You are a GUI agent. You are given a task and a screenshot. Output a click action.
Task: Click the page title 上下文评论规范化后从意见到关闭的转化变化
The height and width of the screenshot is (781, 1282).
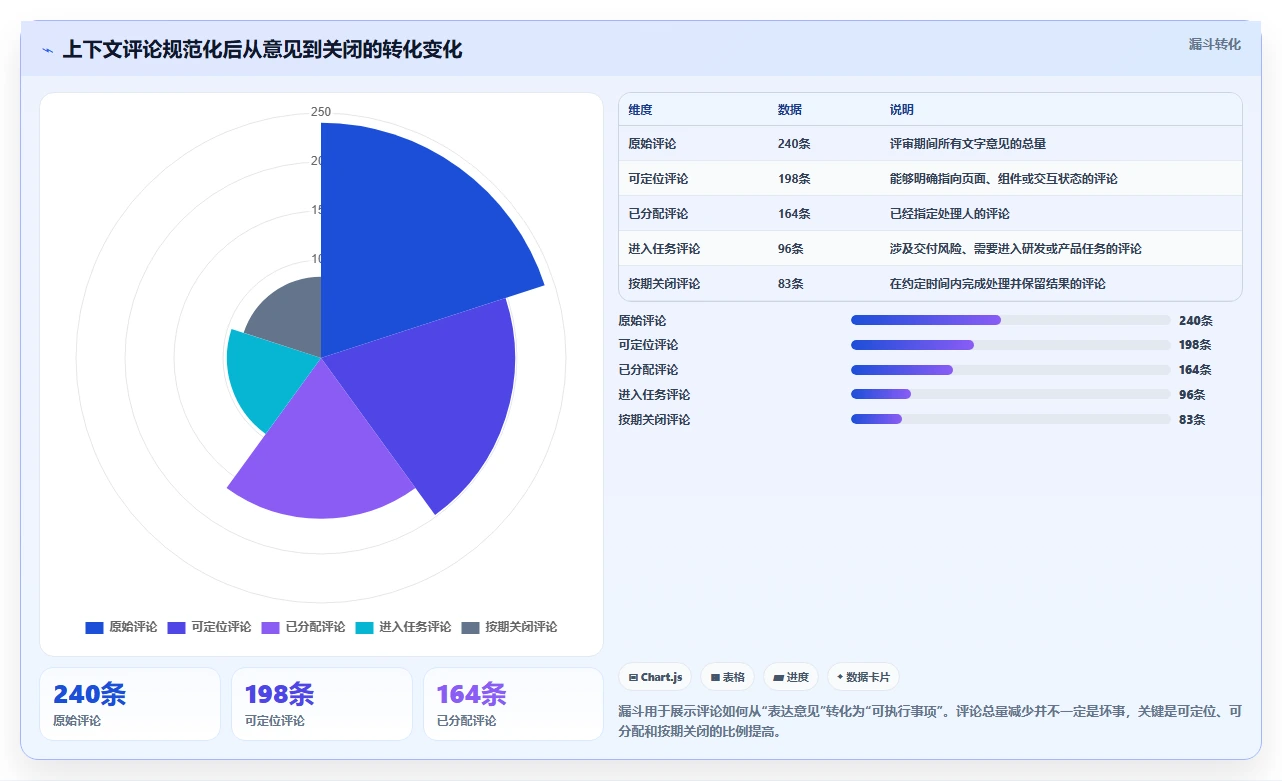point(262,50)
